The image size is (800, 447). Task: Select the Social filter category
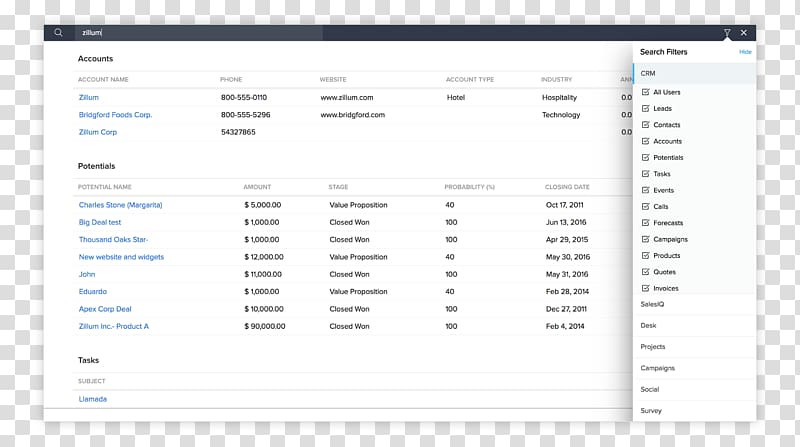coord(694,389)
